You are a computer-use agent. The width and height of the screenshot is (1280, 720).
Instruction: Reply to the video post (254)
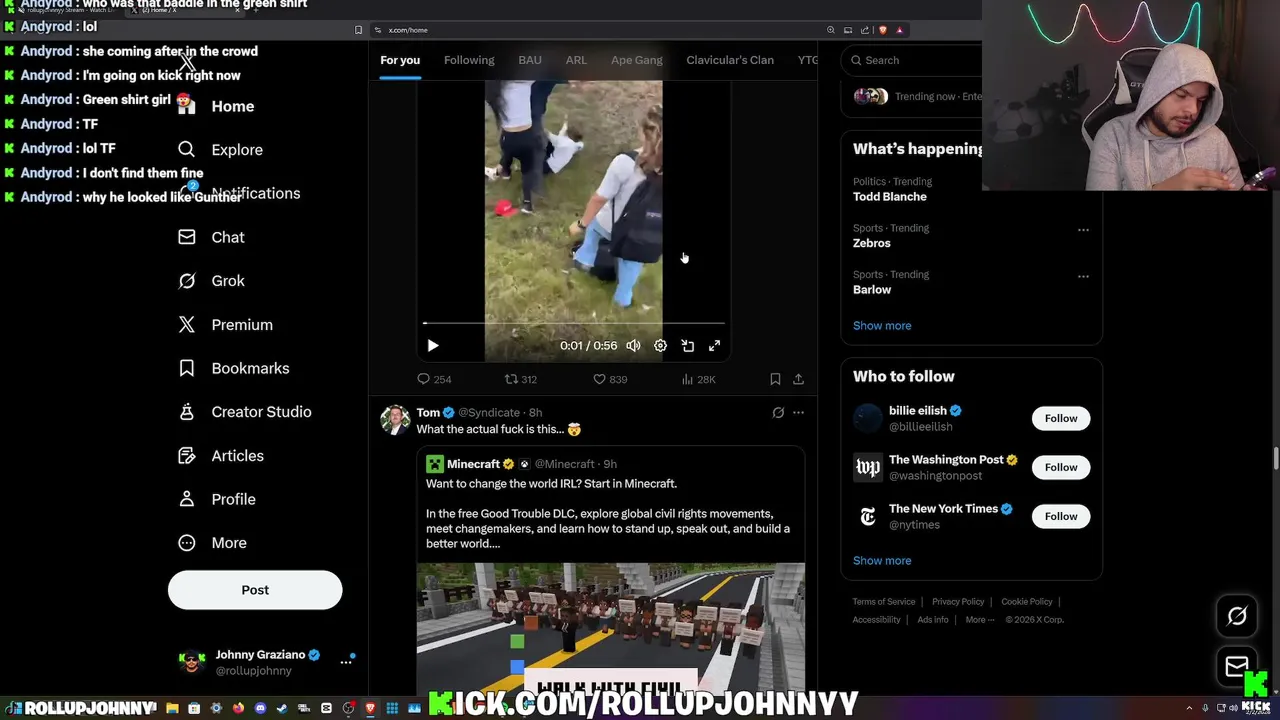coord(434,380)
